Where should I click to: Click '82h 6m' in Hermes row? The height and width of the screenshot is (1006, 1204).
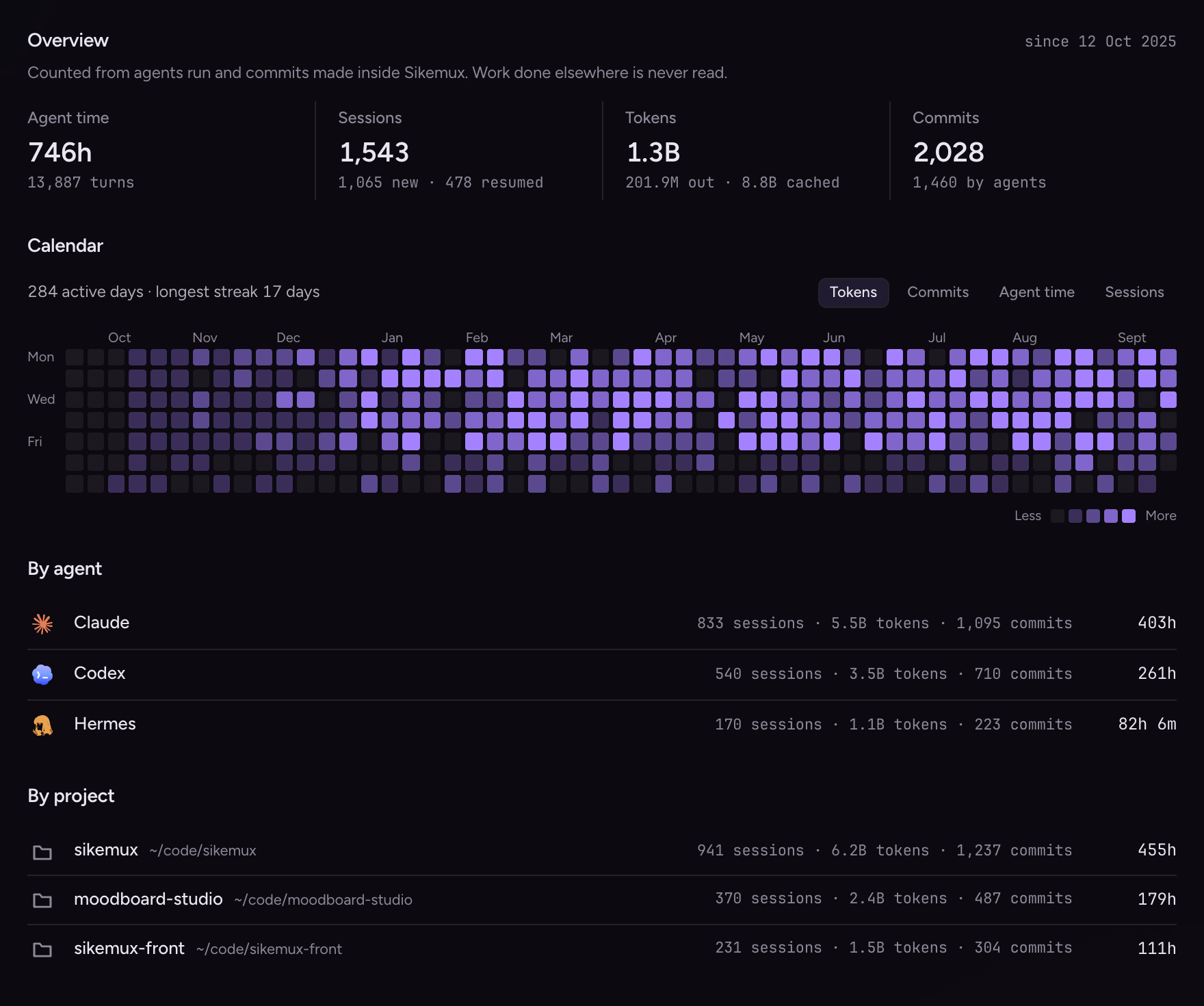(1147, 724)
